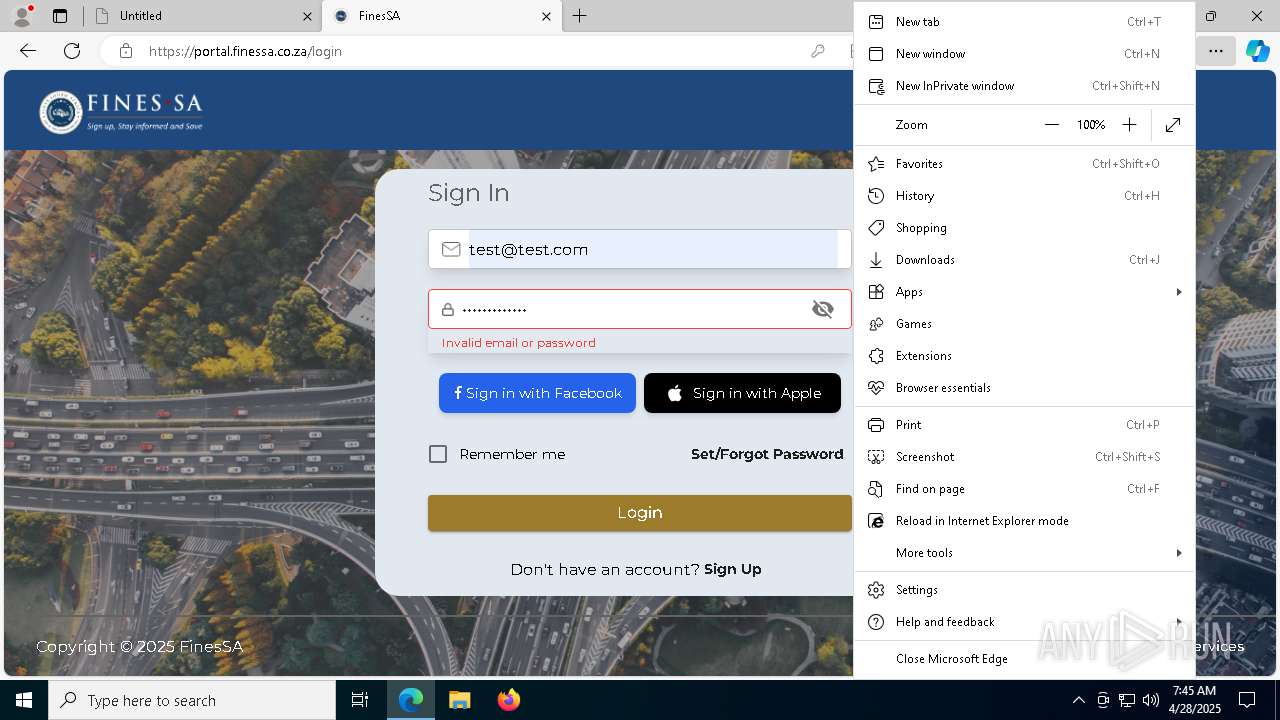Open saved passwords key icon

(818, 51)
